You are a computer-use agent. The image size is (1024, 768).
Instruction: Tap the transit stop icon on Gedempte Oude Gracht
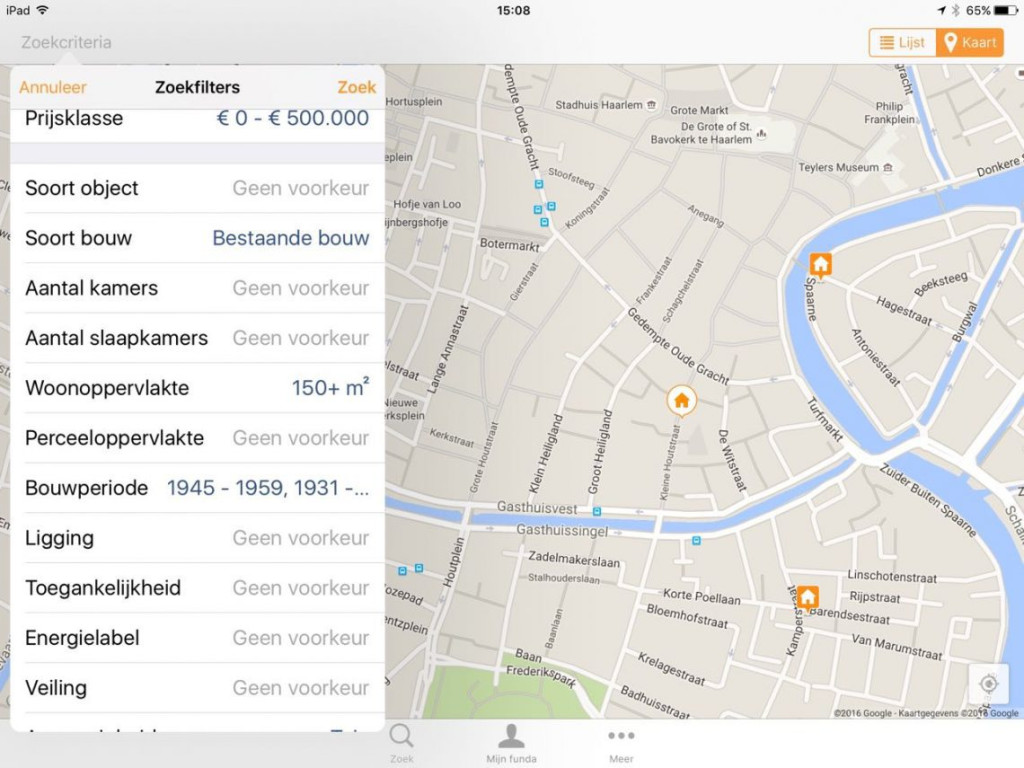coord(538,184)
